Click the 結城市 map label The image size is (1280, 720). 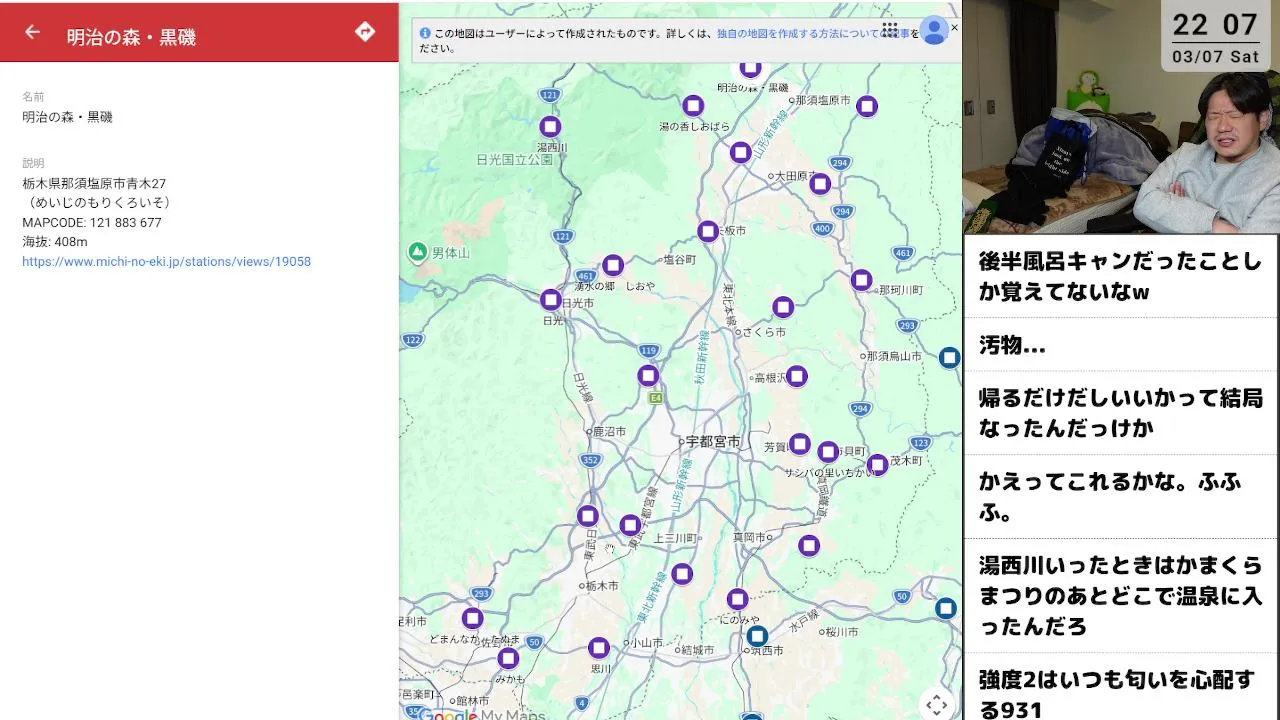pyautogui.click(x=697, y=650)
